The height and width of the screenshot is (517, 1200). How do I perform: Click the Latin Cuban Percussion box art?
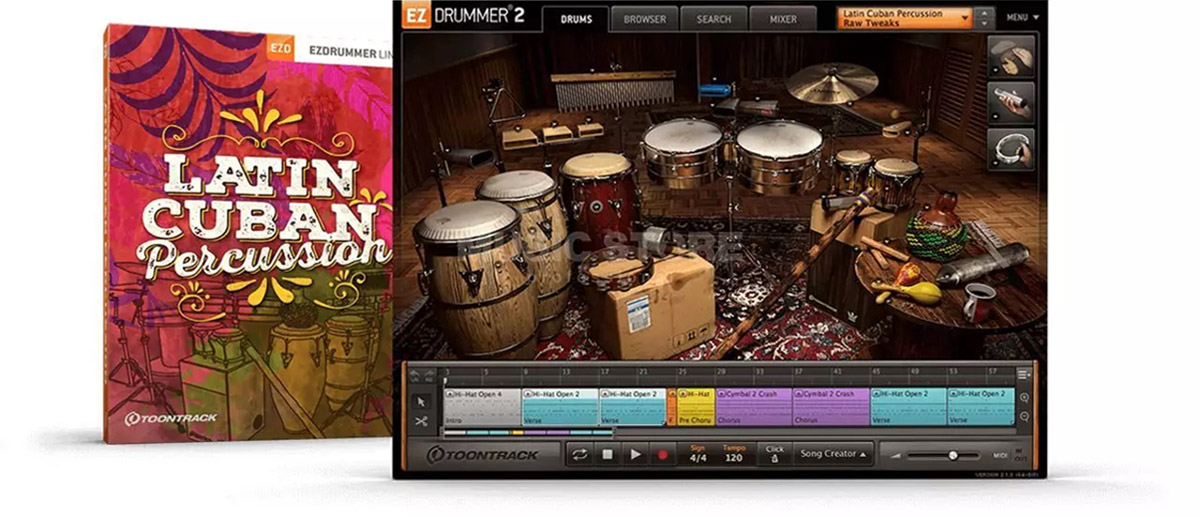pyautogui.click(x=249, y=235)
